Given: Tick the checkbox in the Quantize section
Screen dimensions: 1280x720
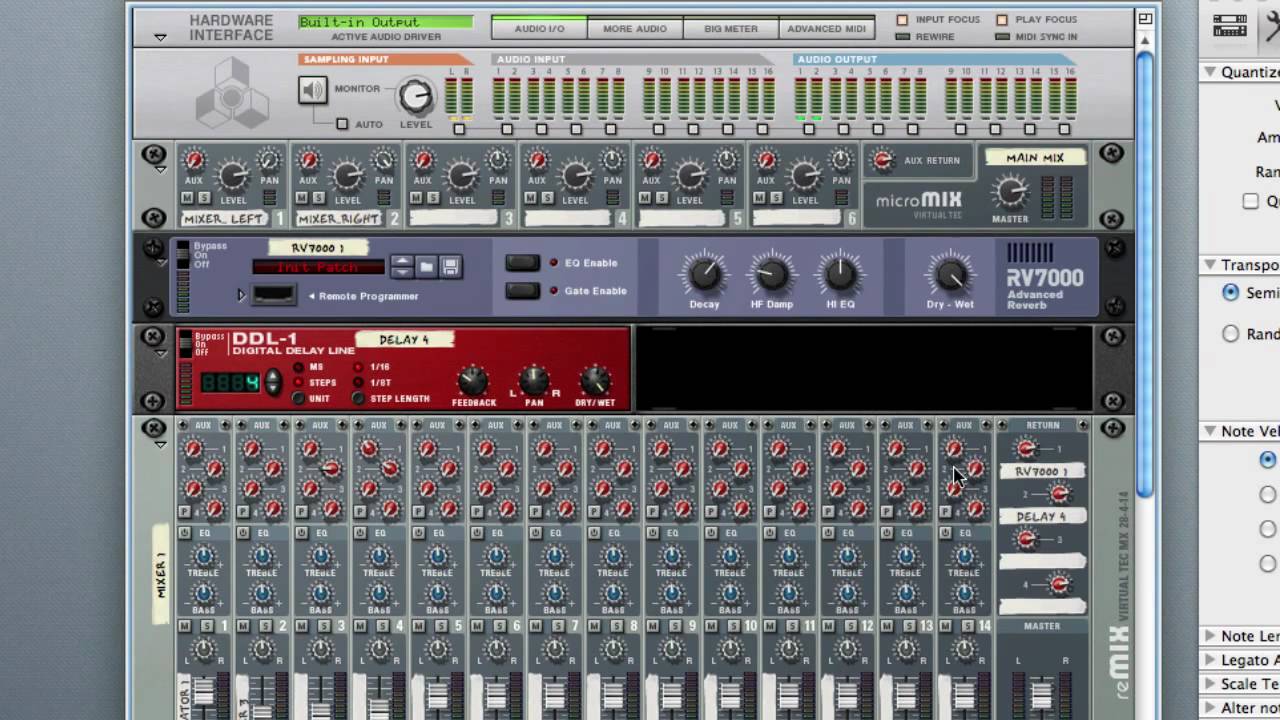Looking at the screenshot, I should 1250,201.
